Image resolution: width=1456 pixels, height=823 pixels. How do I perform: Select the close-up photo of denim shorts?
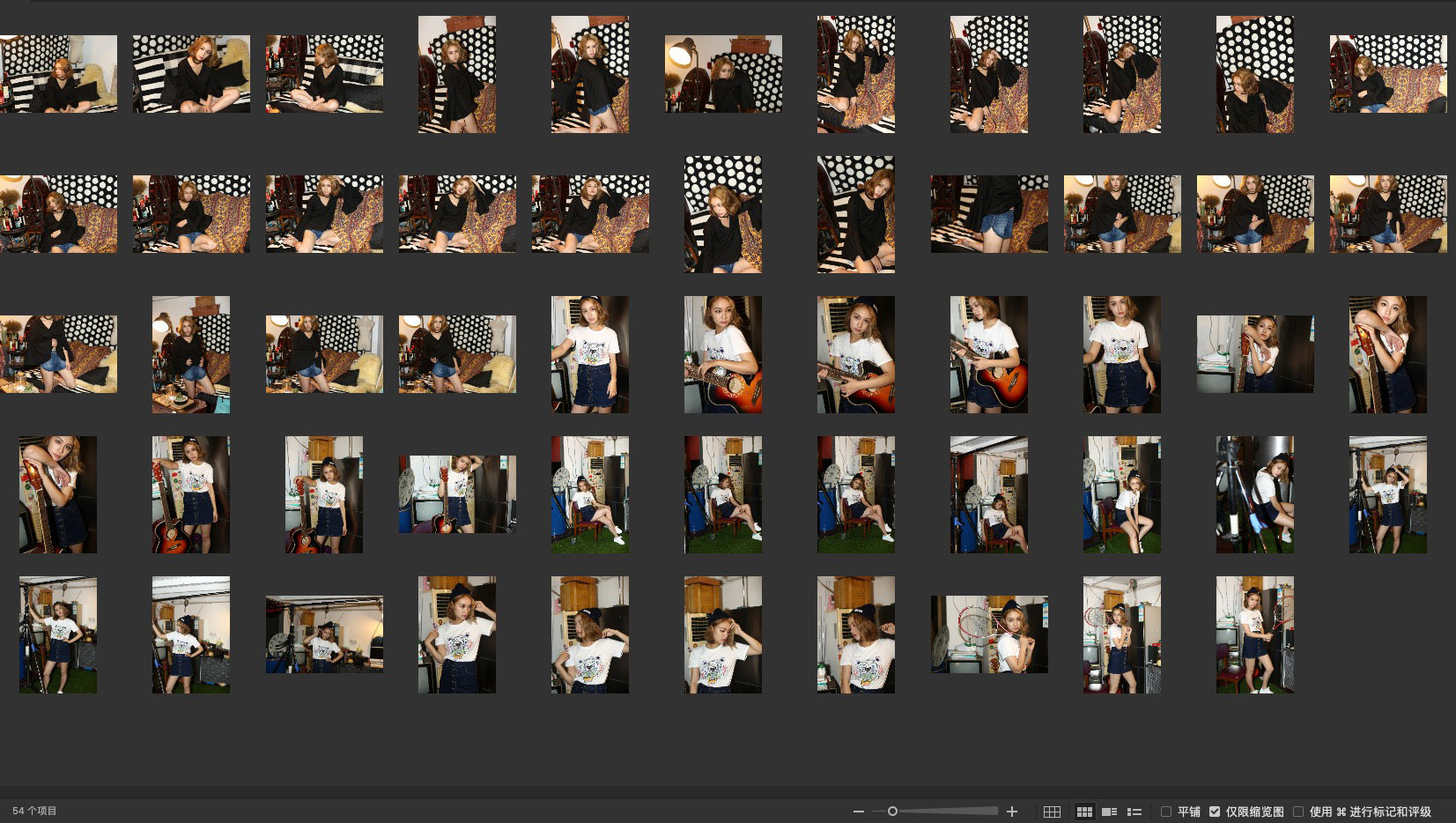coord(989,214)
